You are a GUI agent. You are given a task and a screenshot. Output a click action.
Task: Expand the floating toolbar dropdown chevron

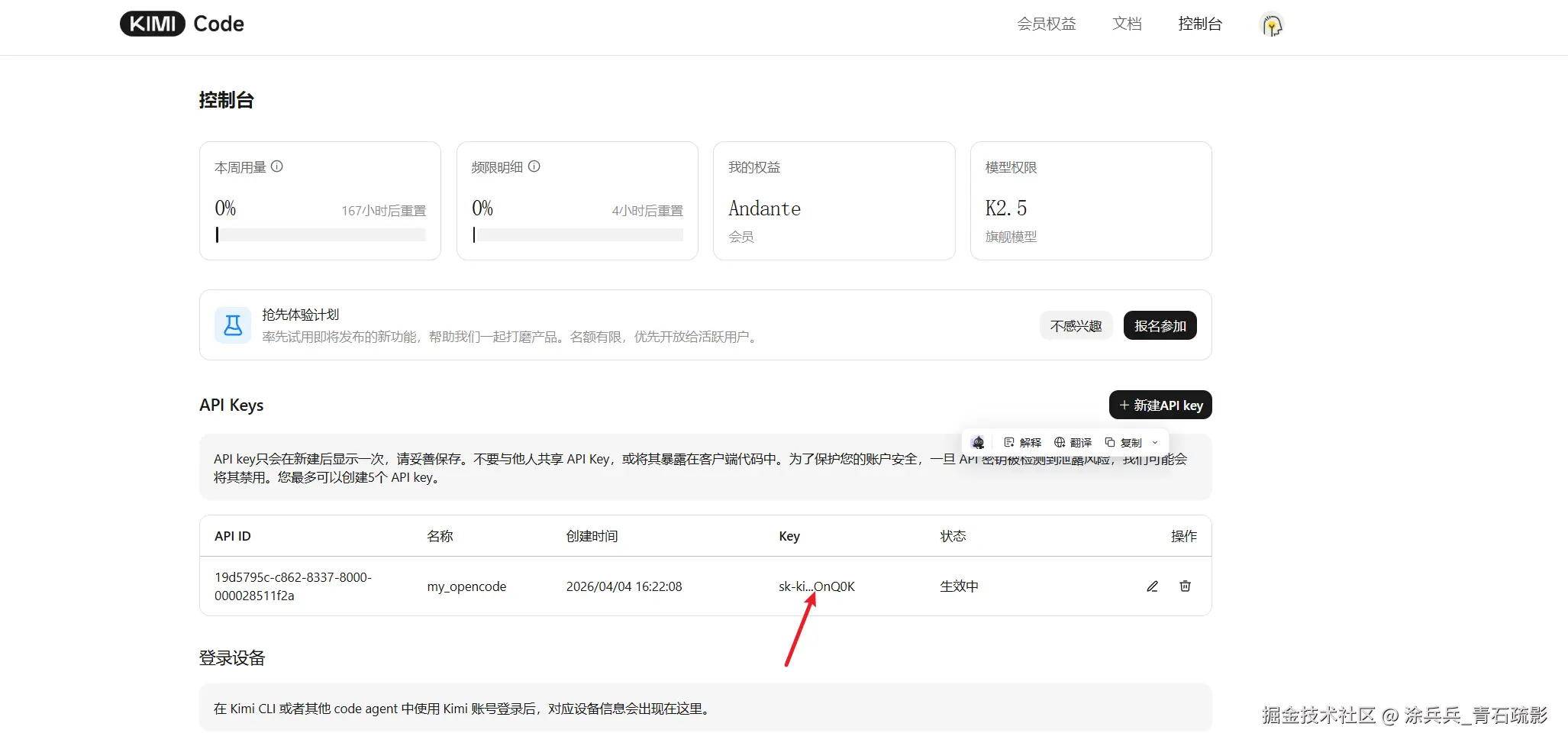[x=1155, y=442]
